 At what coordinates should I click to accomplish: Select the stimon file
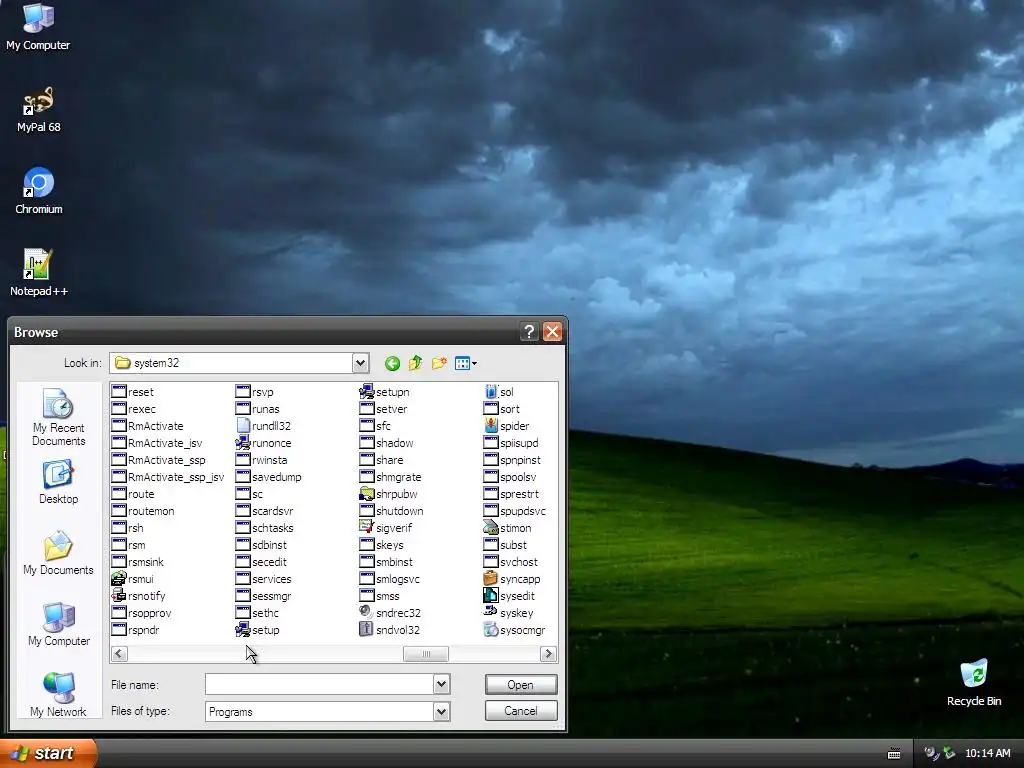507,528
